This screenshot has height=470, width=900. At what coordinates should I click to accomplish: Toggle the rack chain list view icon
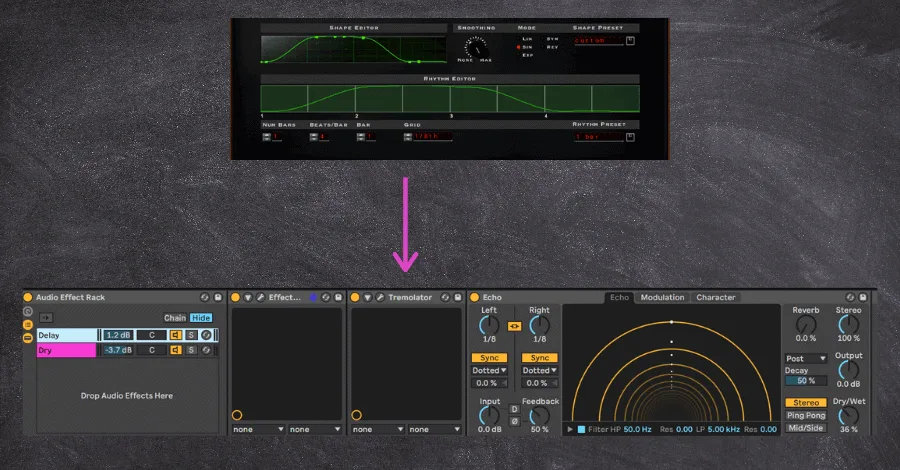click(x=28, y=325)
